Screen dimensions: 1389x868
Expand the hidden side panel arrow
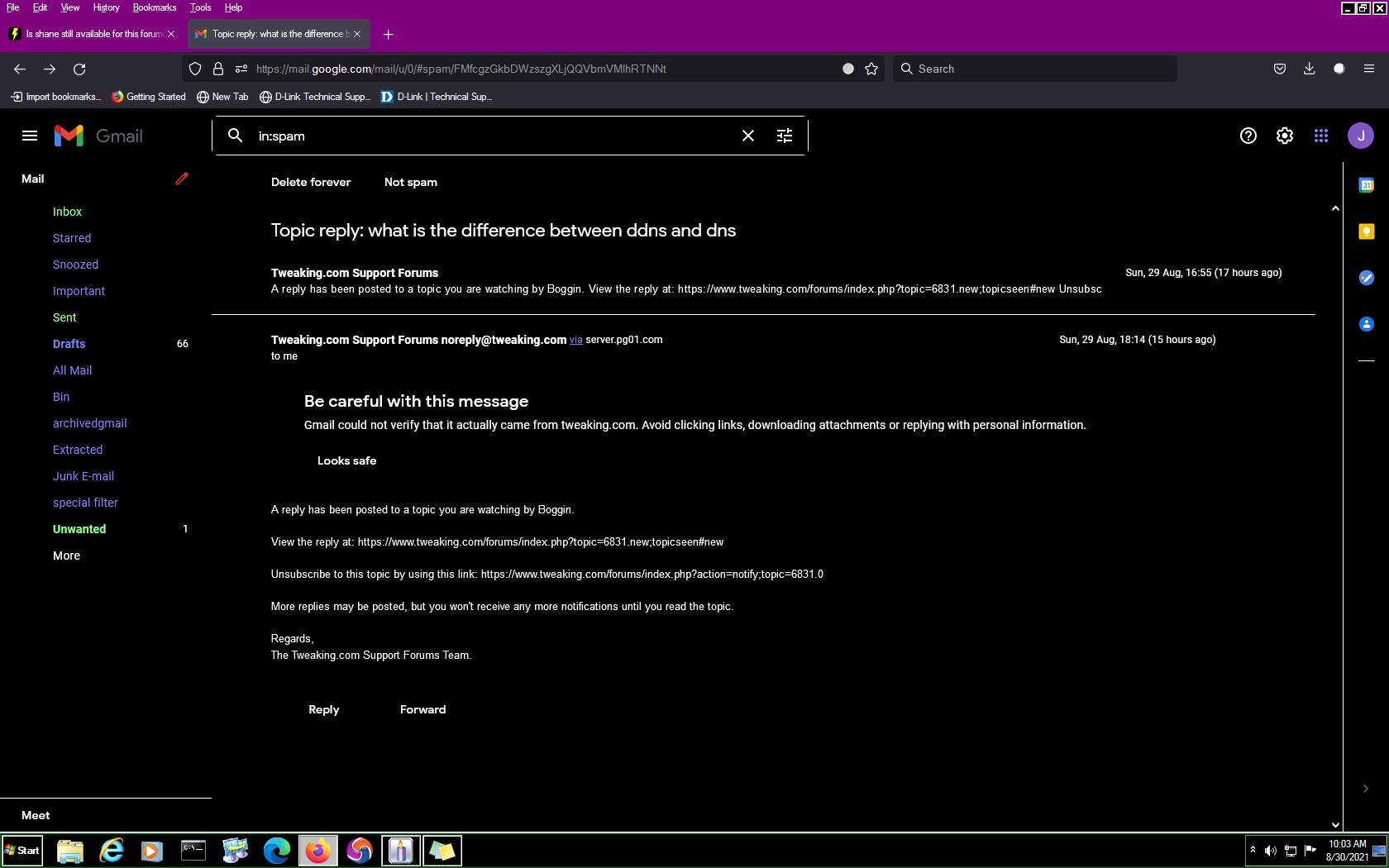coord(1365,789)
